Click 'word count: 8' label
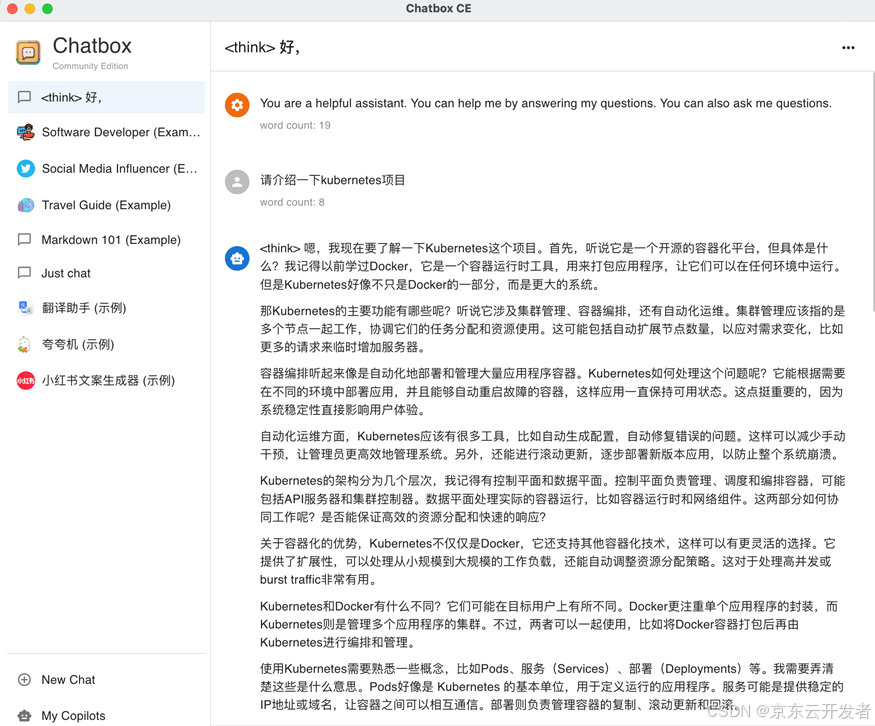 (292, 203)
